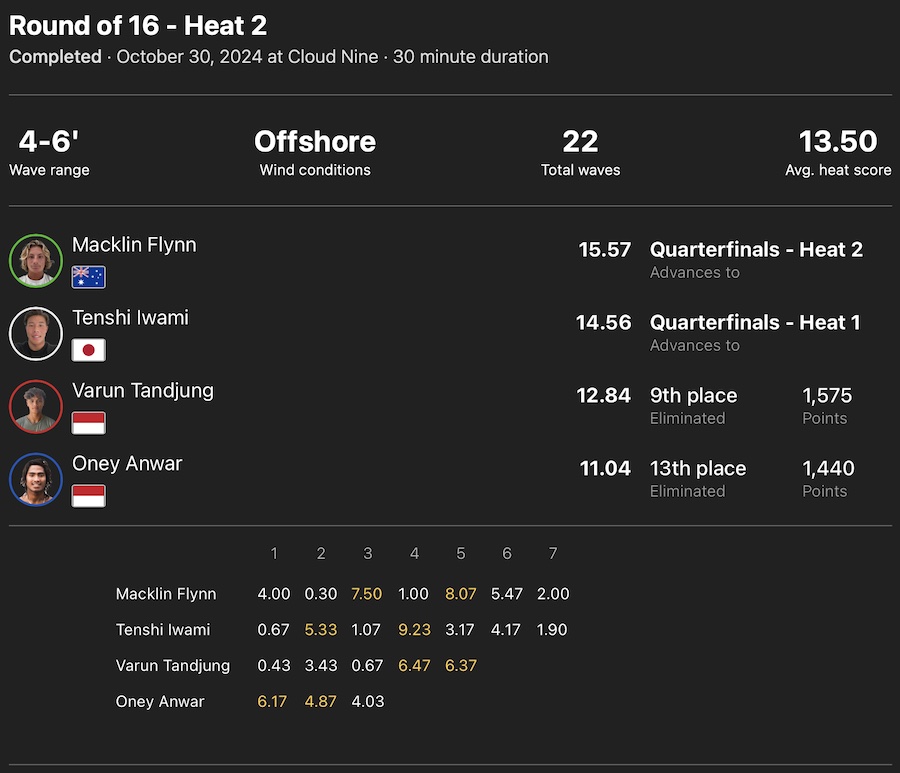900x773 pixels.
Task: Click Macklin Flynn's 15.57 heat total
Action: (605, 250)
